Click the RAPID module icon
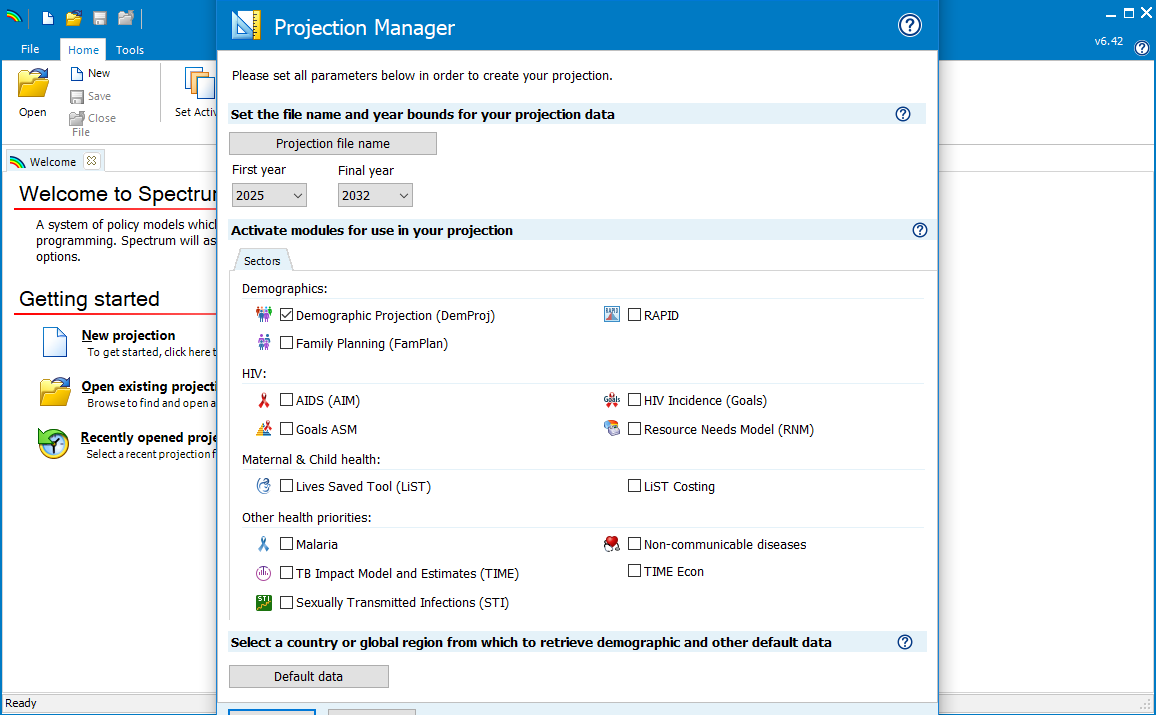Screen dimensions: 1156x715 tap(612, 315)
